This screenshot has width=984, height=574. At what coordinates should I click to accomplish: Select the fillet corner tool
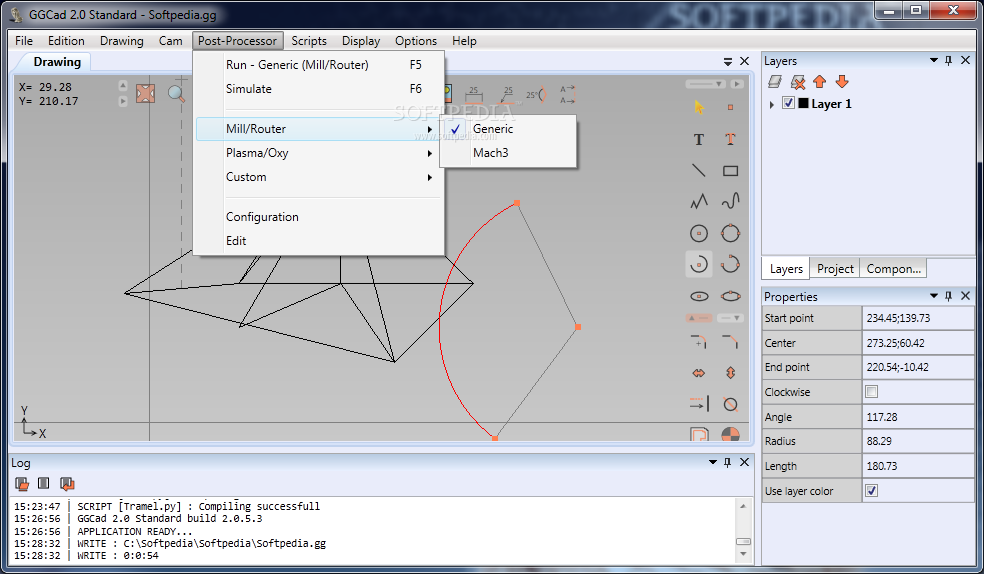pos(698,342)
